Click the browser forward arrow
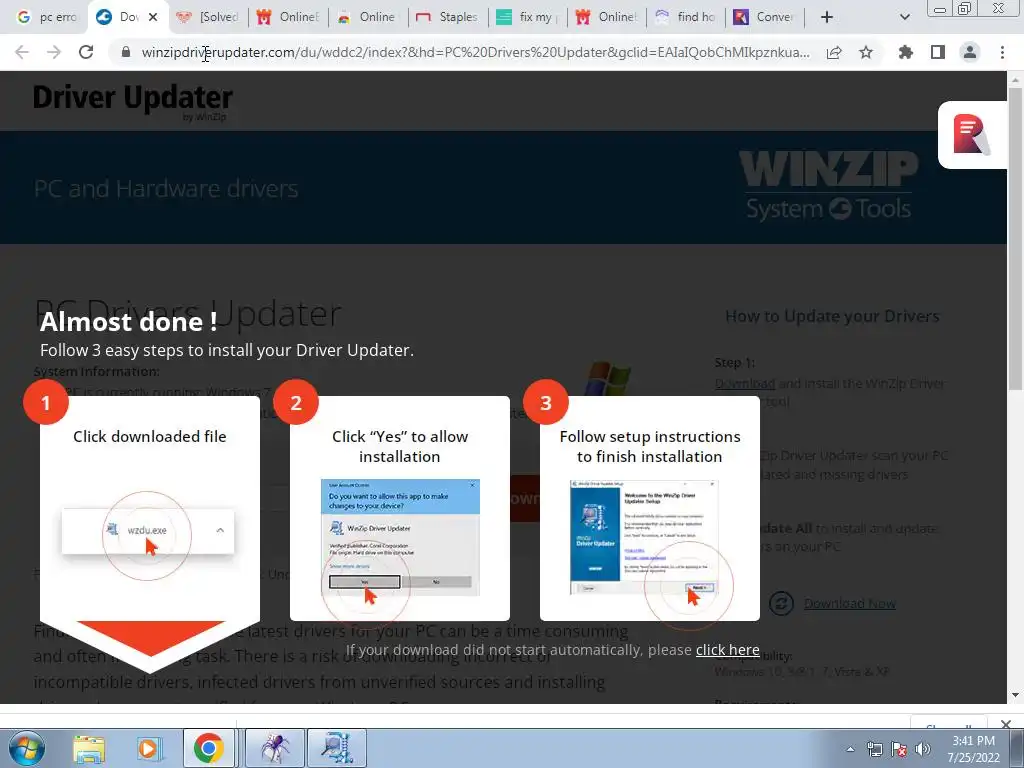 54,52
